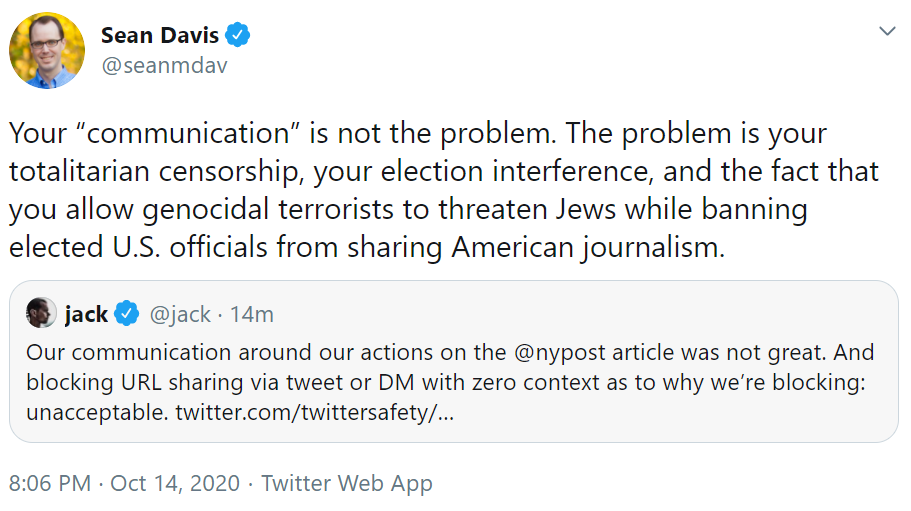
Task: Click jack's blue verified checkmark badge
Action: [x=127, y=314]
